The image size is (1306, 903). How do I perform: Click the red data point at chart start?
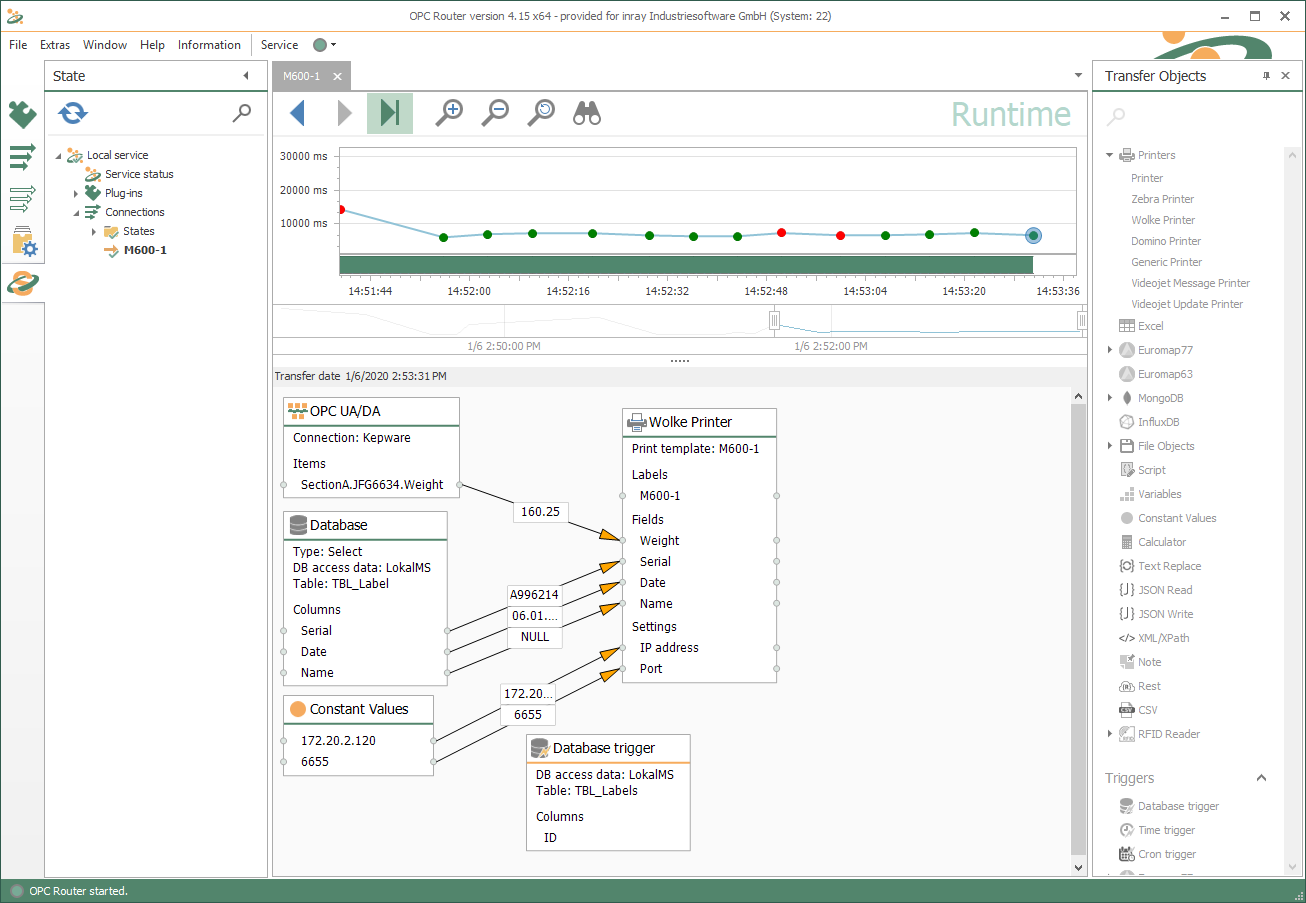[x=341, y=210]
